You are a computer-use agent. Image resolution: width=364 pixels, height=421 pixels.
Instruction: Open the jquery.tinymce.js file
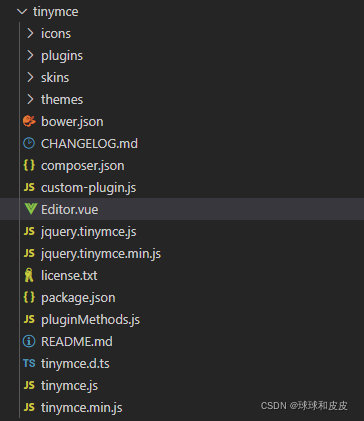(x=89, y=232)
